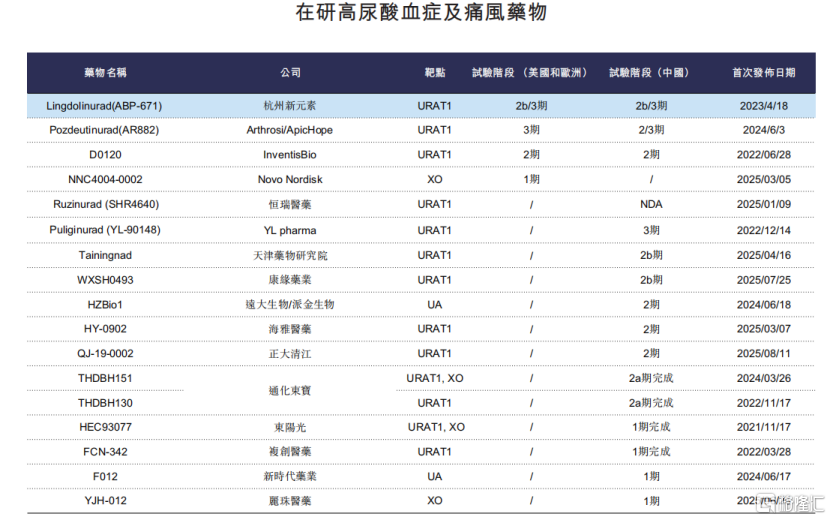Click the Arthrosi/ApicHope company cell
The image size is (831, 520).
289,130
